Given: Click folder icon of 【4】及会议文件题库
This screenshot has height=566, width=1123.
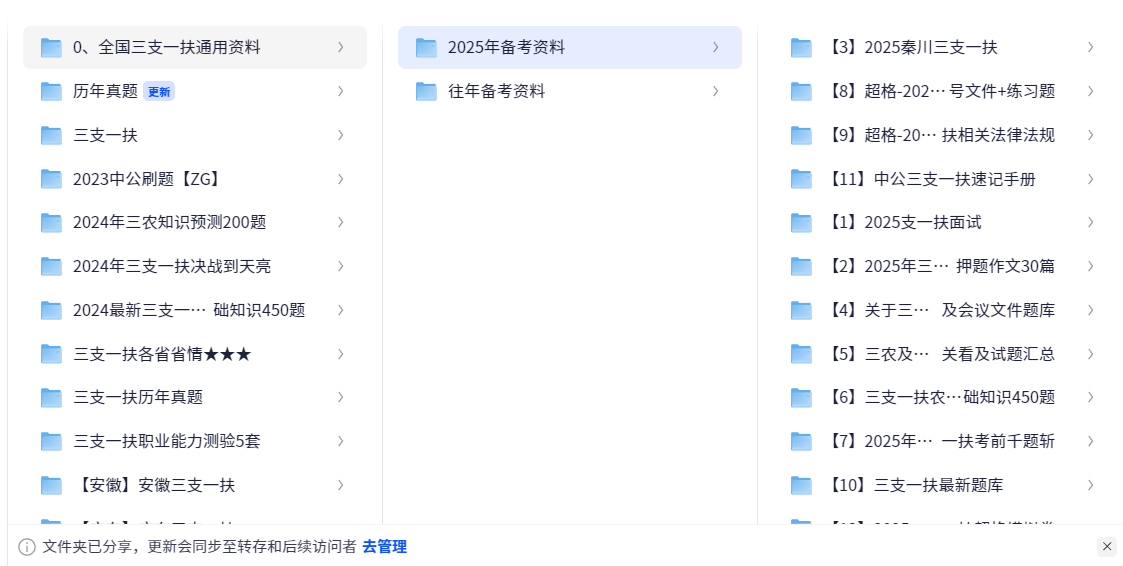Looking at the screenshot, I should point(801,310).
